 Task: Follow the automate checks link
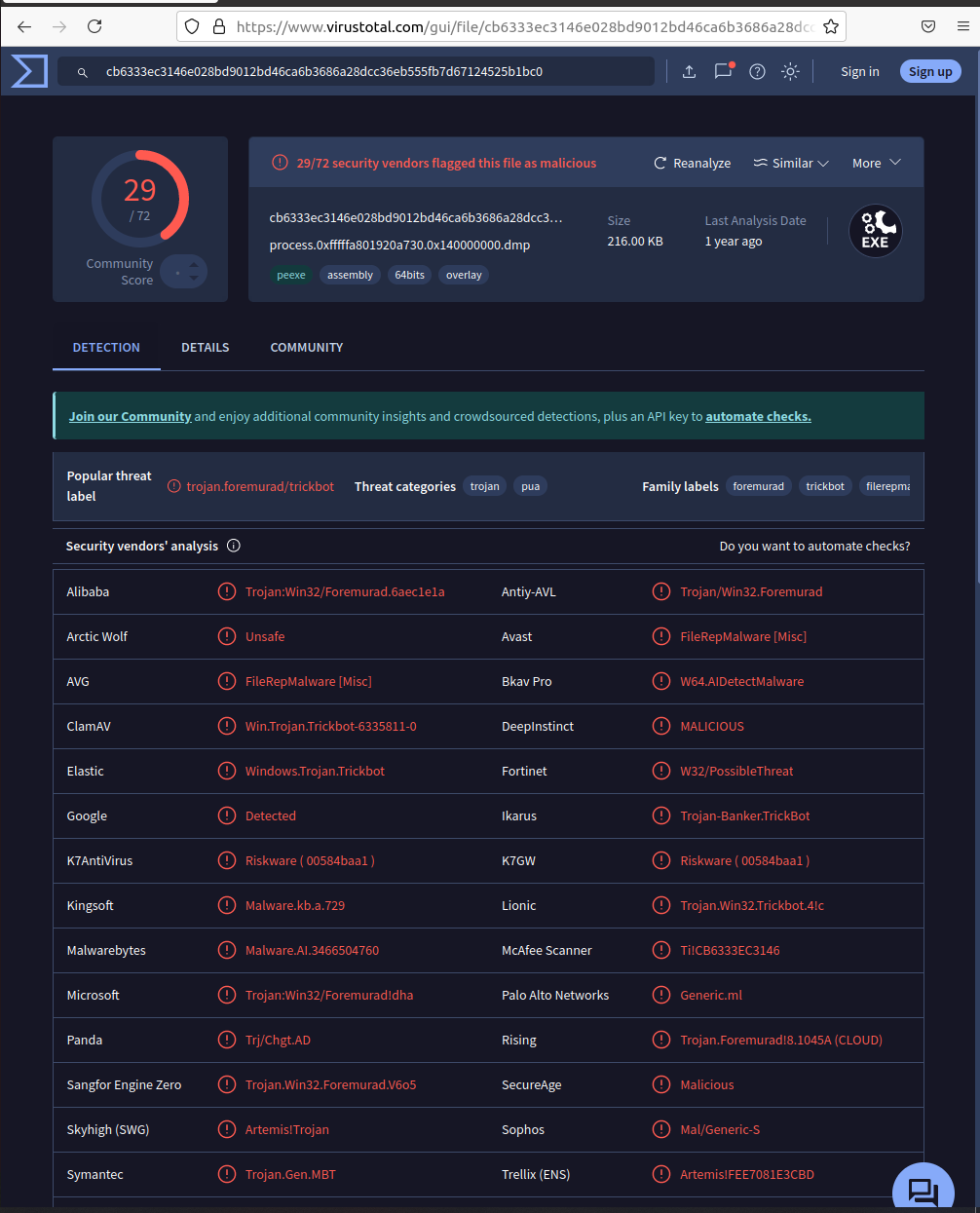tap(758, 416)
